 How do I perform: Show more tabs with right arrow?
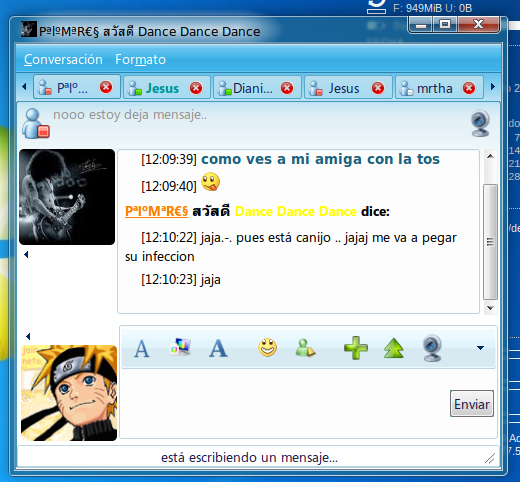[493, 87]
